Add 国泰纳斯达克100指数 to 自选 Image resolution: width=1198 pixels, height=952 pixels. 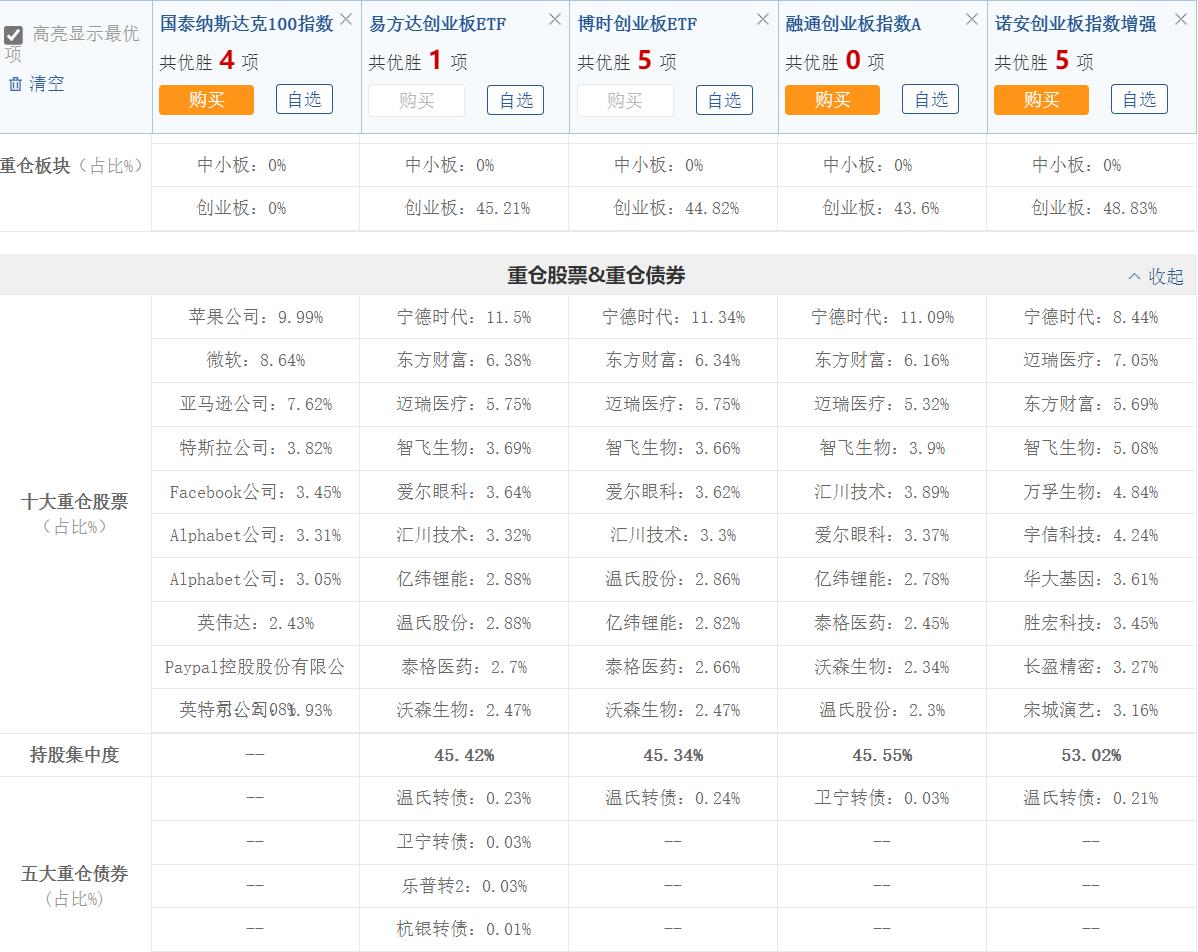tap(304, 100)
